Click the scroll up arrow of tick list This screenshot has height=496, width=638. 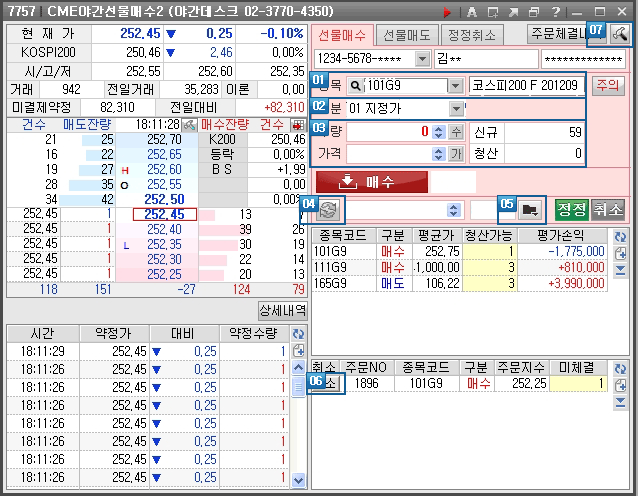coord(298,367)
